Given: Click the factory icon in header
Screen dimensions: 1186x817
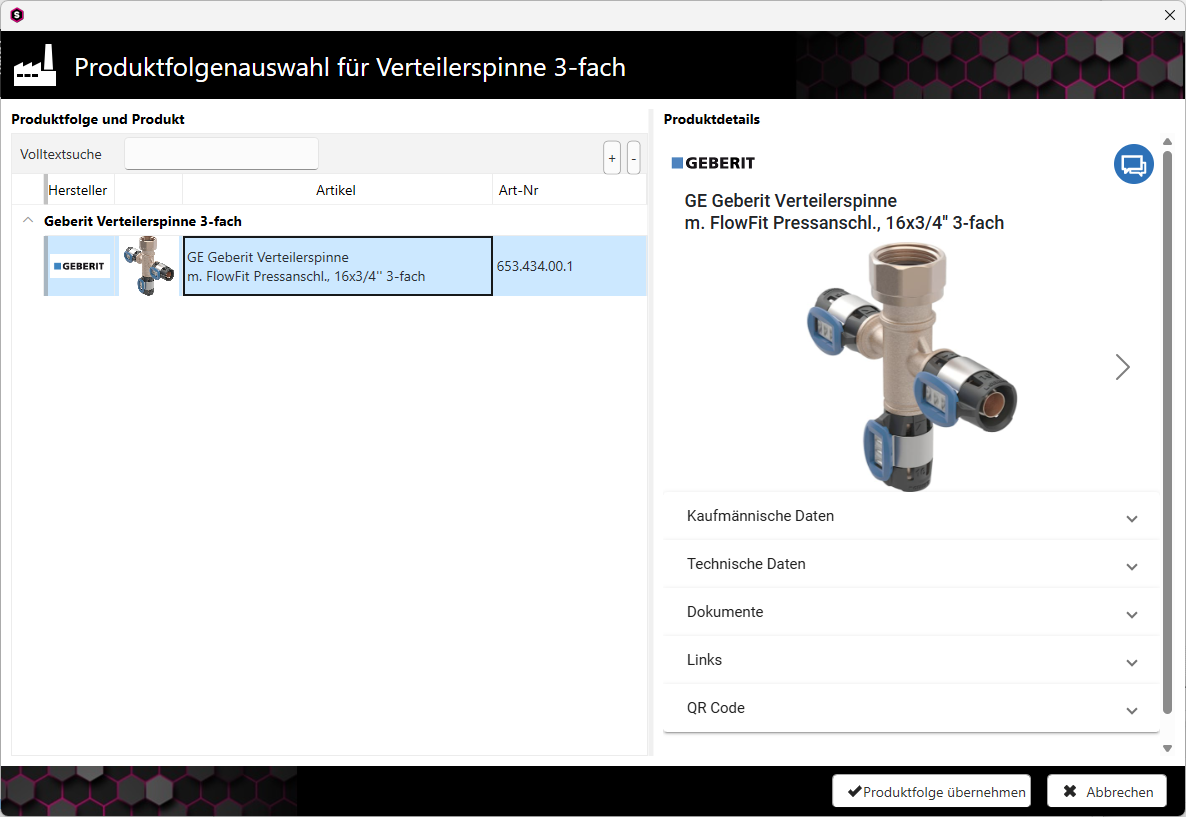Looking at the screenshot, I should [35, 65].
